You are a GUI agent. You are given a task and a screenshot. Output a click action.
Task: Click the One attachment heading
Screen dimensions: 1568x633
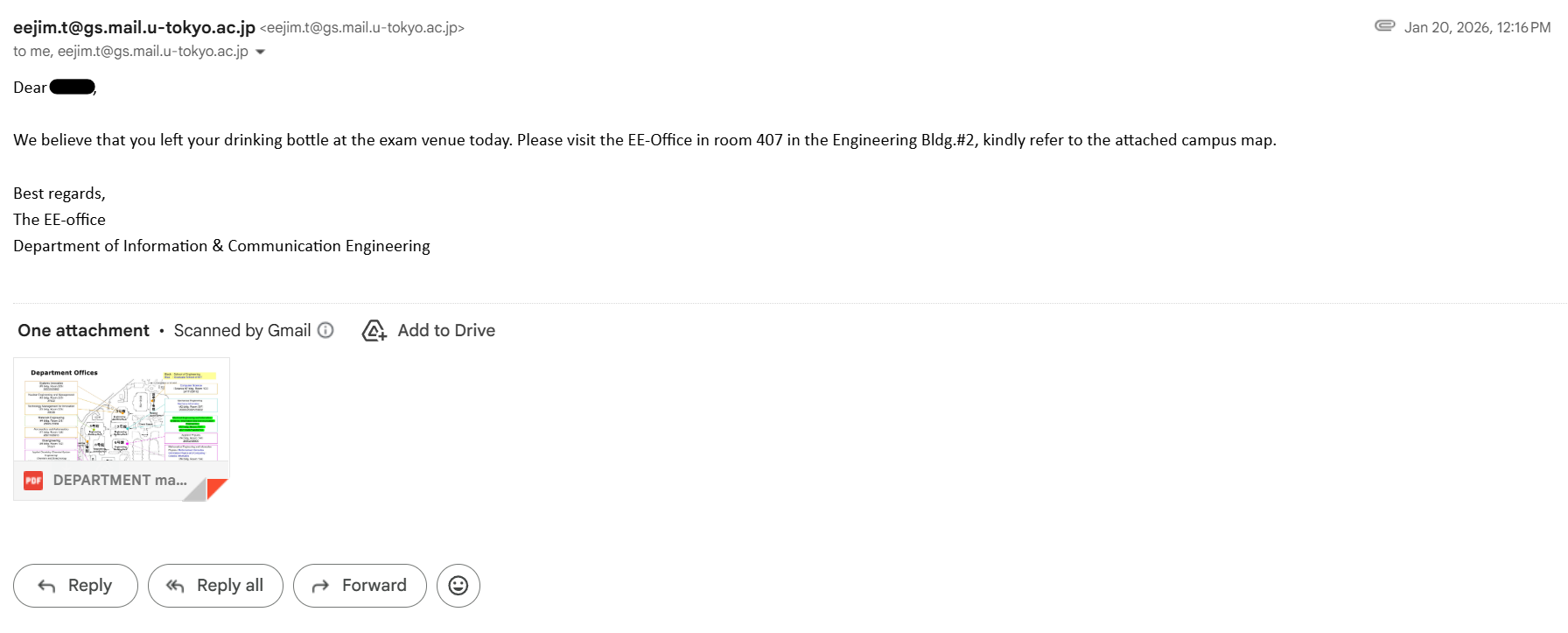(83, 330)
